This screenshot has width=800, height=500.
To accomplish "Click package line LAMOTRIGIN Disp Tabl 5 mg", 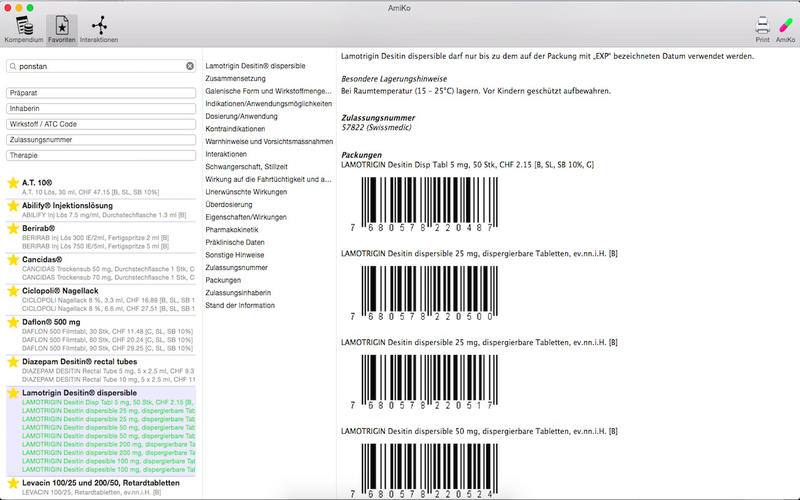I will tap(467, 165).
